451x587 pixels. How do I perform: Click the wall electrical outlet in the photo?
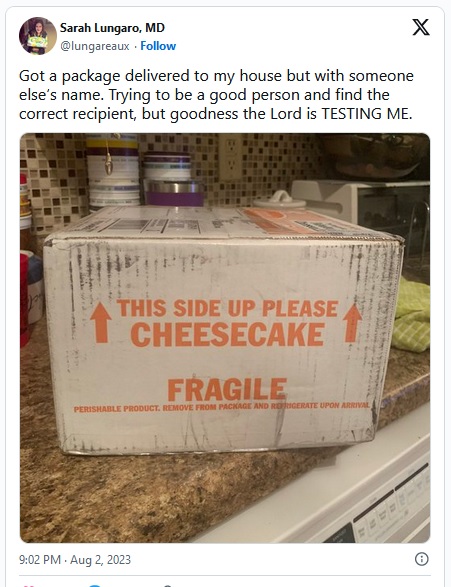pos(231,158)
